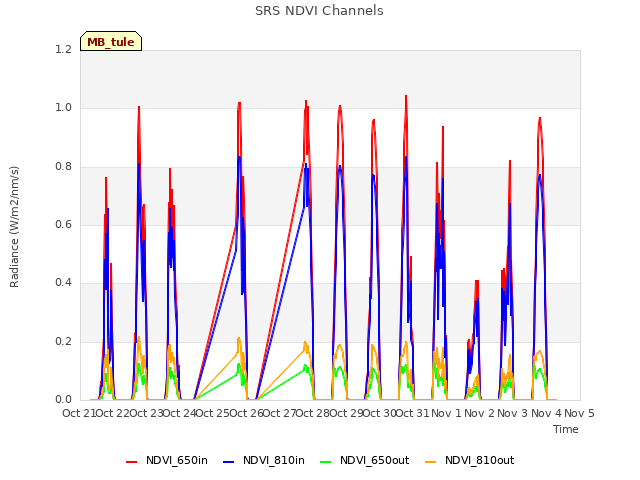Click the 0.2 y-axis tick label
The image size is (640, 480).
(x=63, y=341)
